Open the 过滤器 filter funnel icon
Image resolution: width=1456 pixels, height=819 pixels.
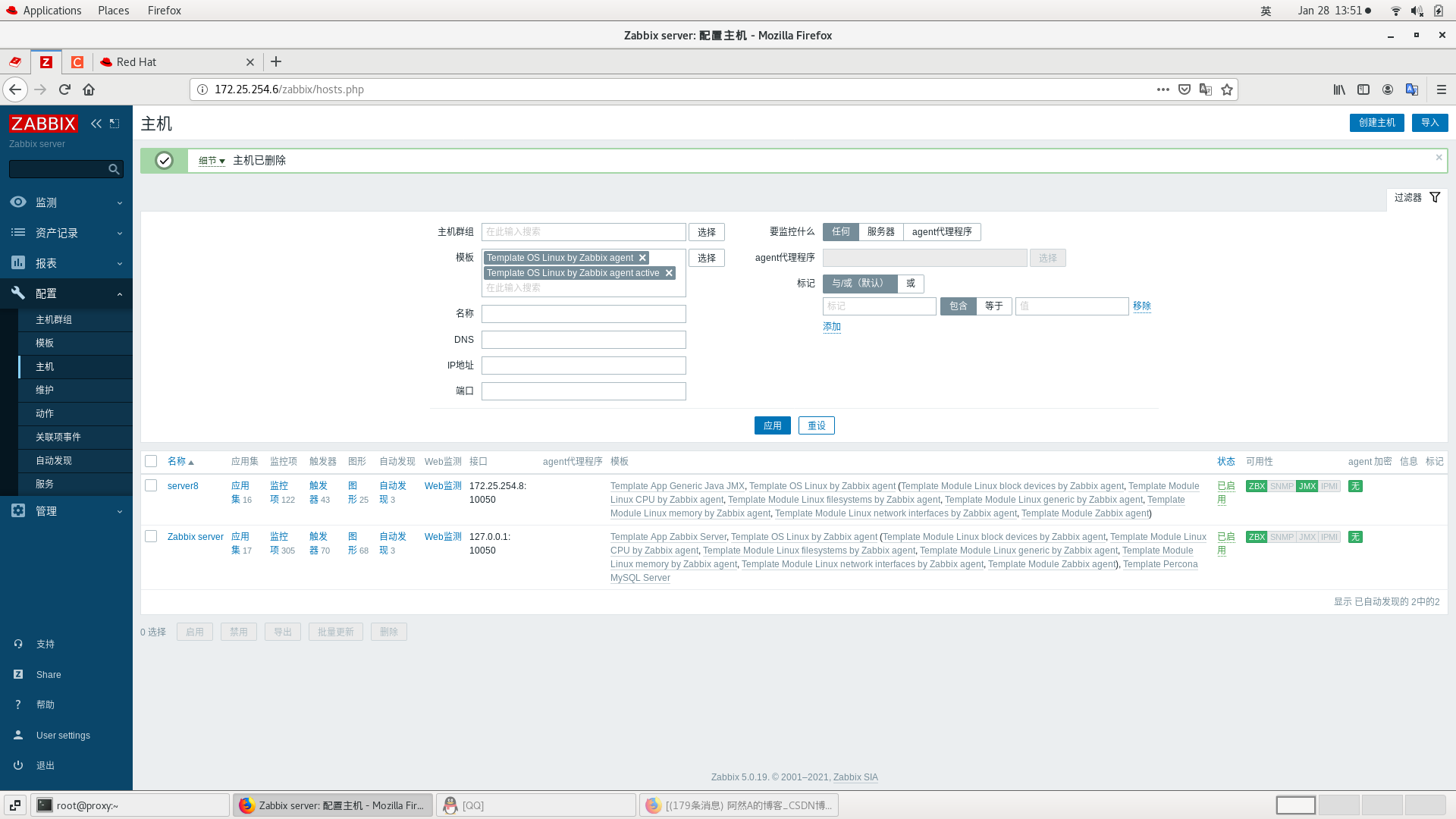[1435, 197]
